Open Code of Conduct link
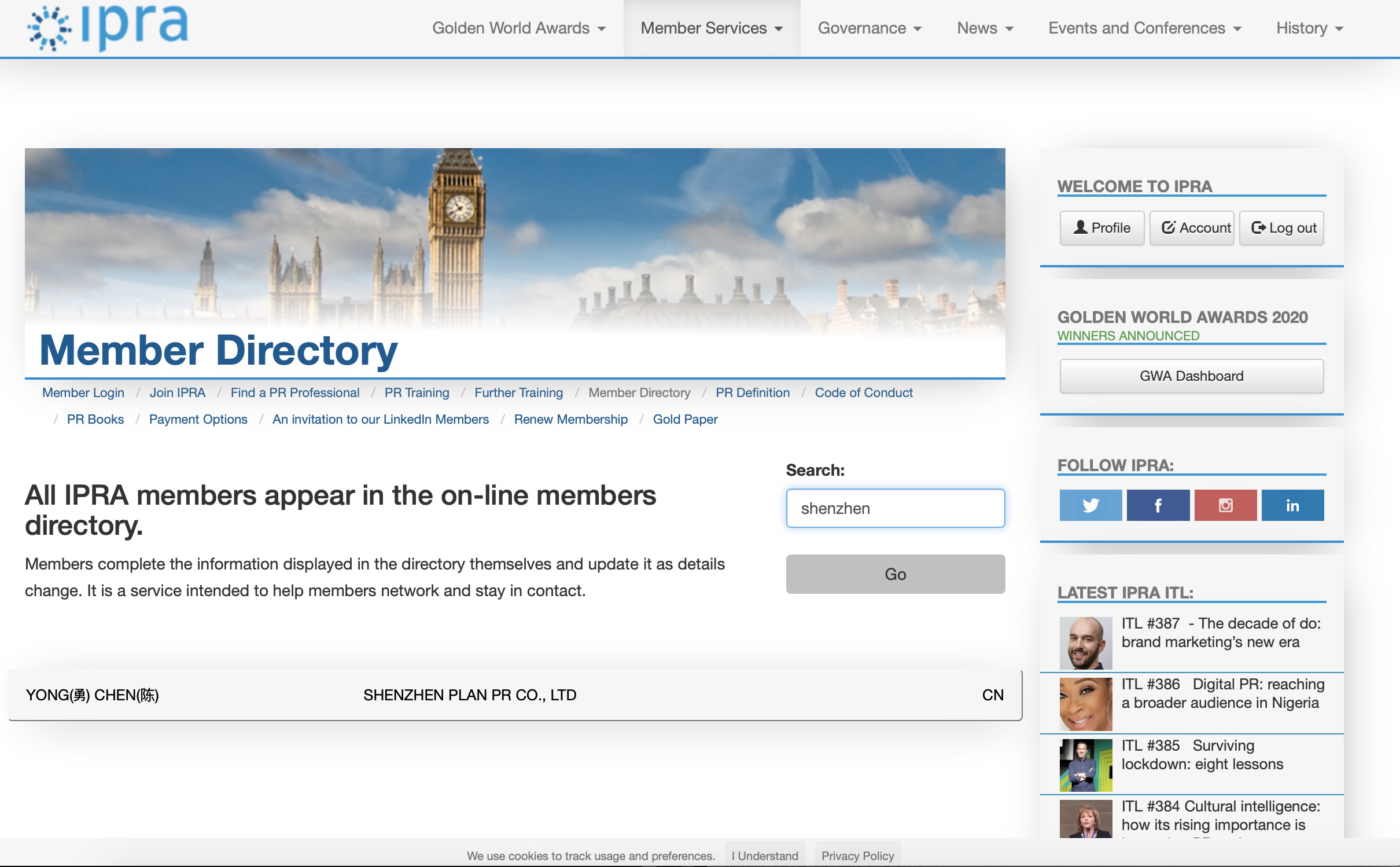 pyautogui.click(x=864, y=392)
